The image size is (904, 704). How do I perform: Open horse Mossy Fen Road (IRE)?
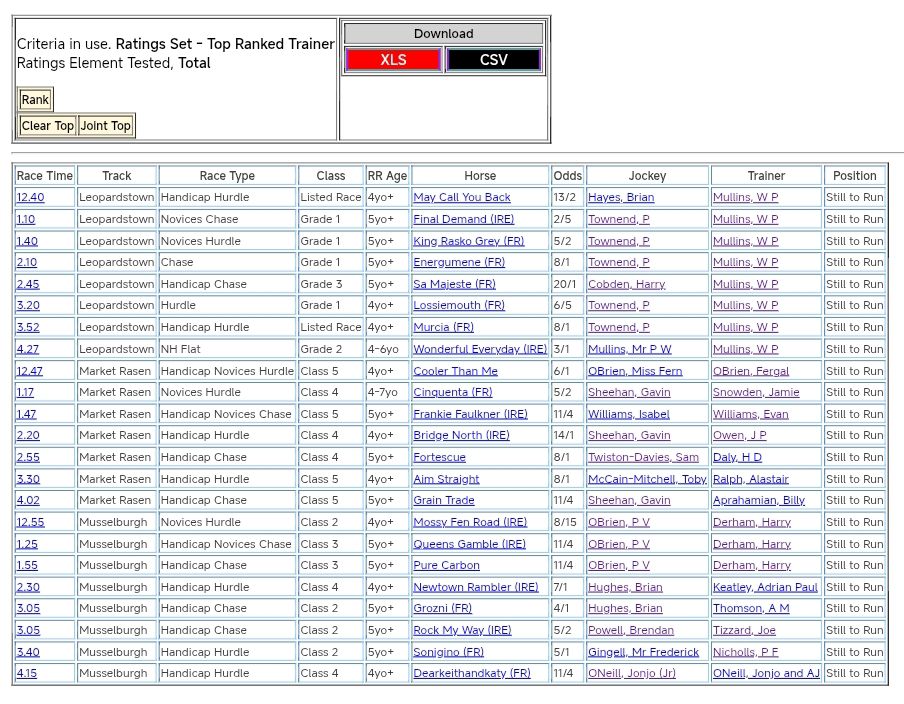[x=470, y=523]
